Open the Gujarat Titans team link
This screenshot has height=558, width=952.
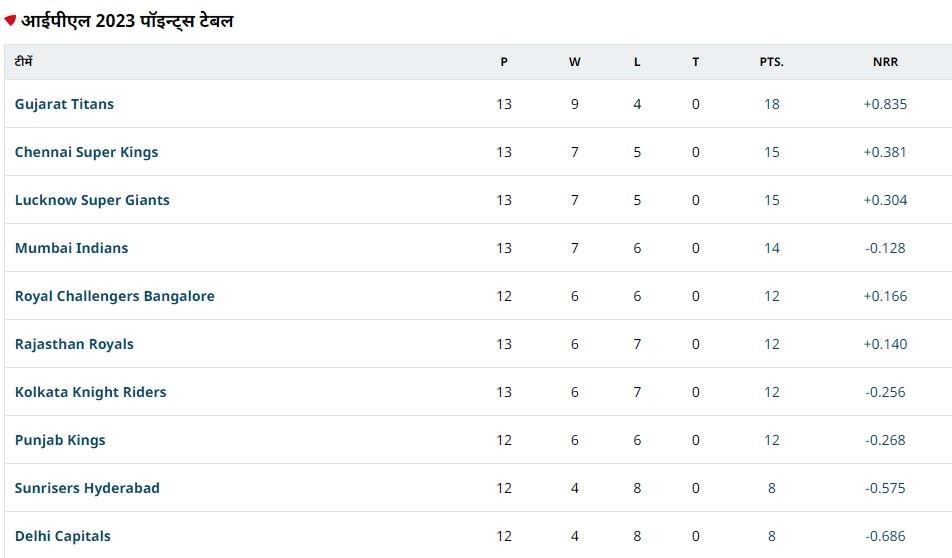[64, 104]
